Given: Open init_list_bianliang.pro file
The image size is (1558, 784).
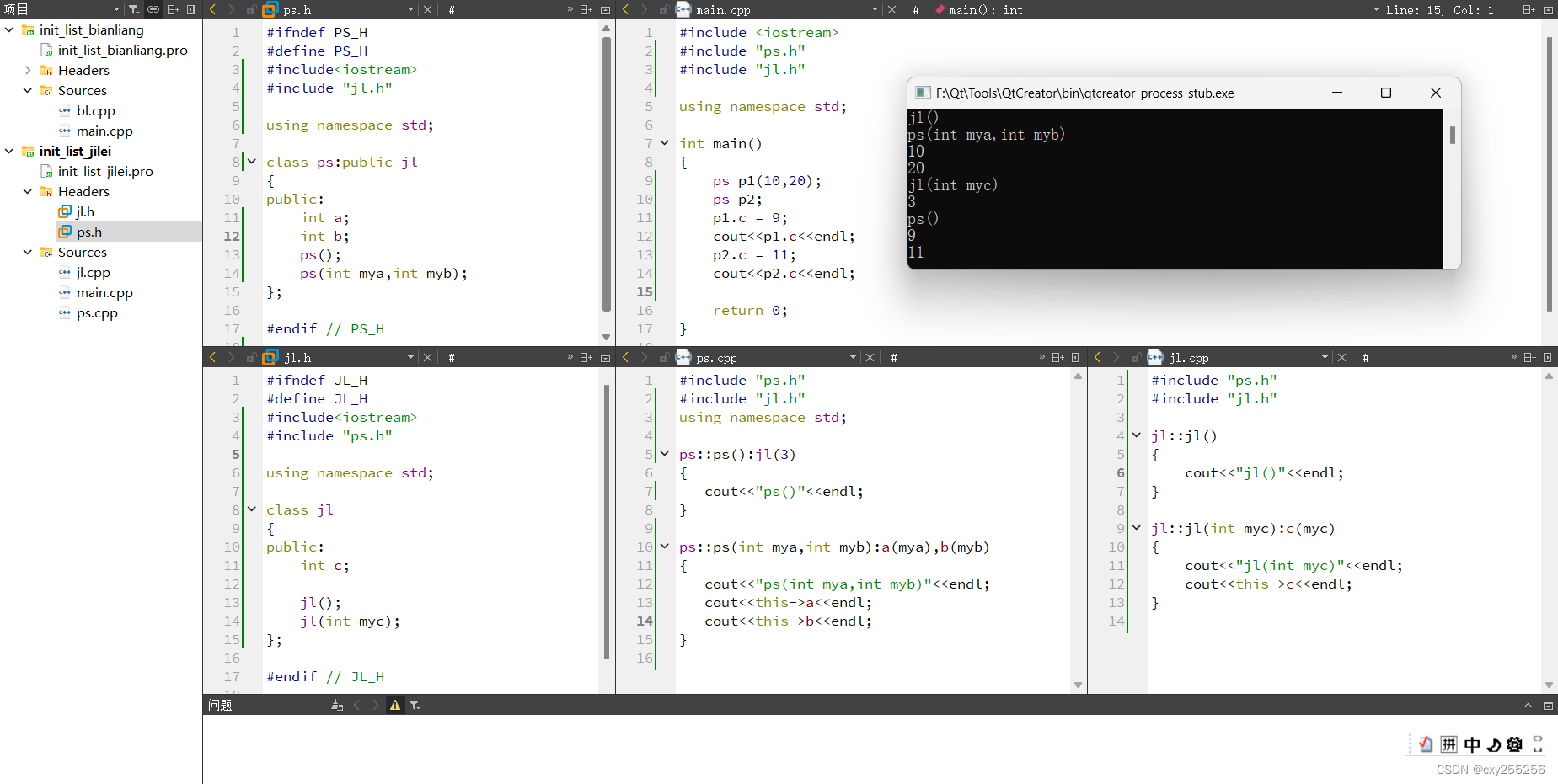Looking at the screenshot, I should click(122, 50).
